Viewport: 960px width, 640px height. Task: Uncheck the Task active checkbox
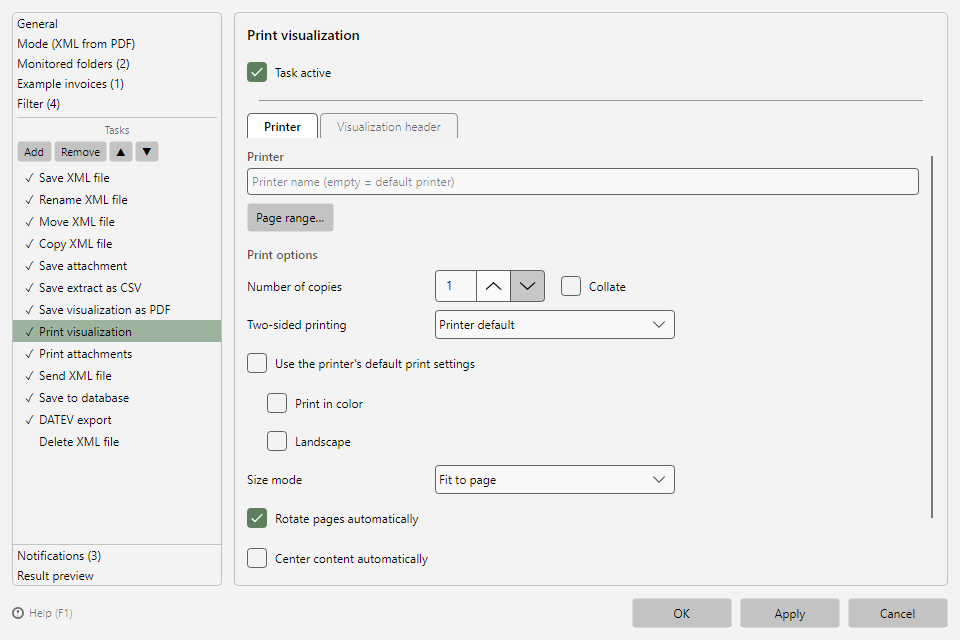click(257, 72)
